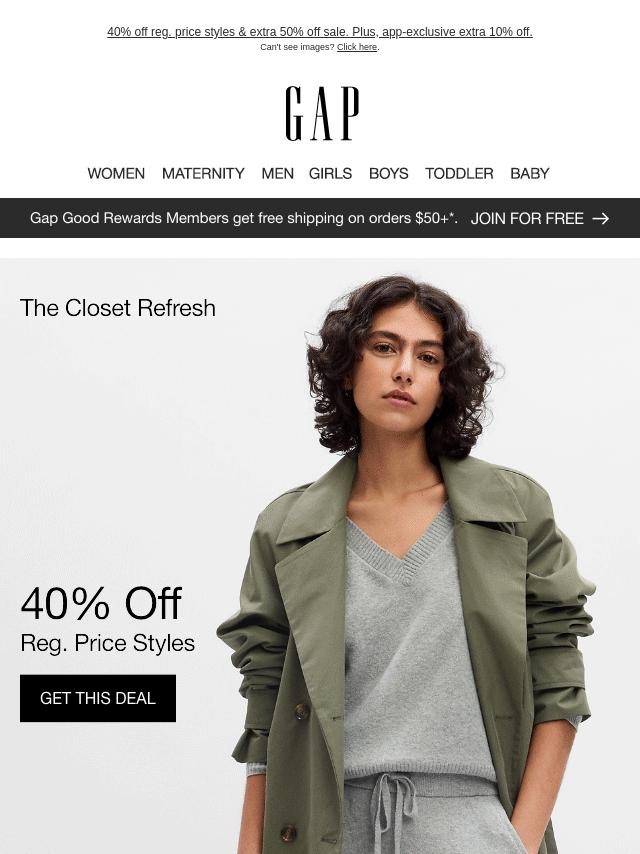Choose the Boys category
Viewport: 640px width, 854px height.
pos(388,173)
